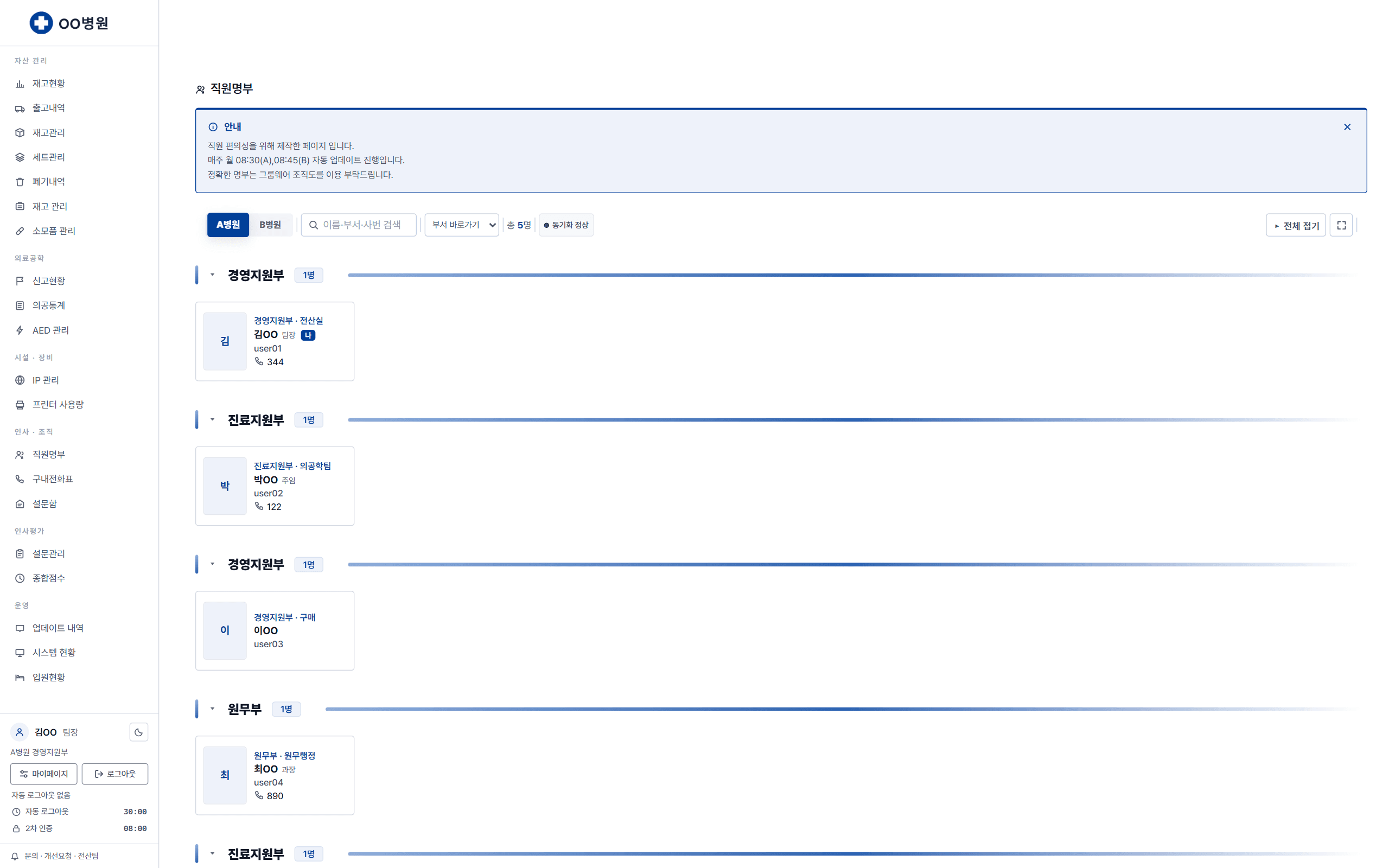
Task: Click 문의 · 개선요청 · 전산팀 link
Action: tap(61, 856)
